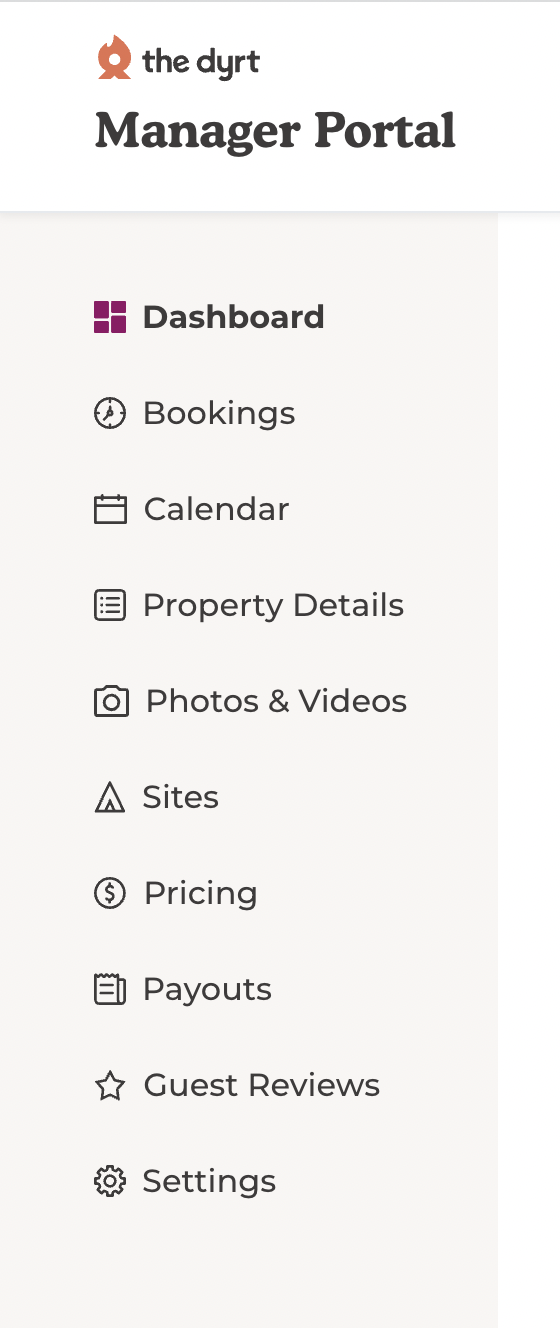Click "the dyrt" wordmark text
Screen dimensions: 560x1328
coord(201,62)
